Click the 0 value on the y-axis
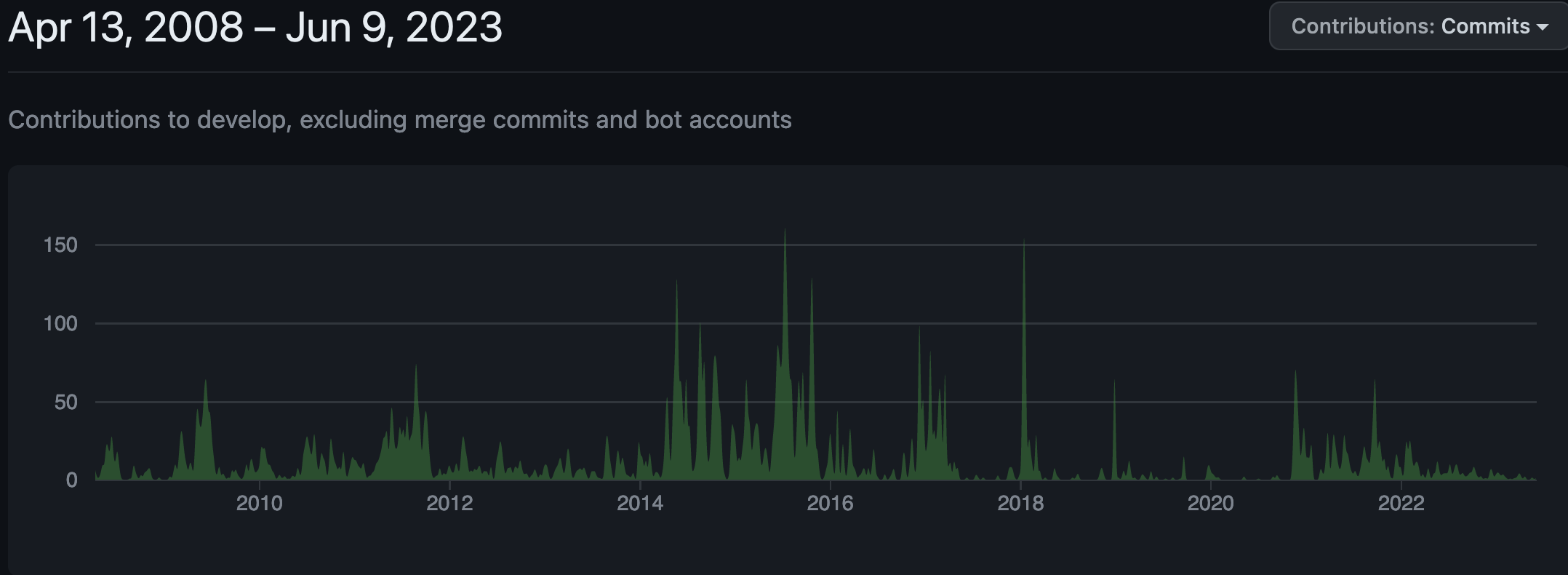The image size is (1568, 575). (x=71, y=480)
